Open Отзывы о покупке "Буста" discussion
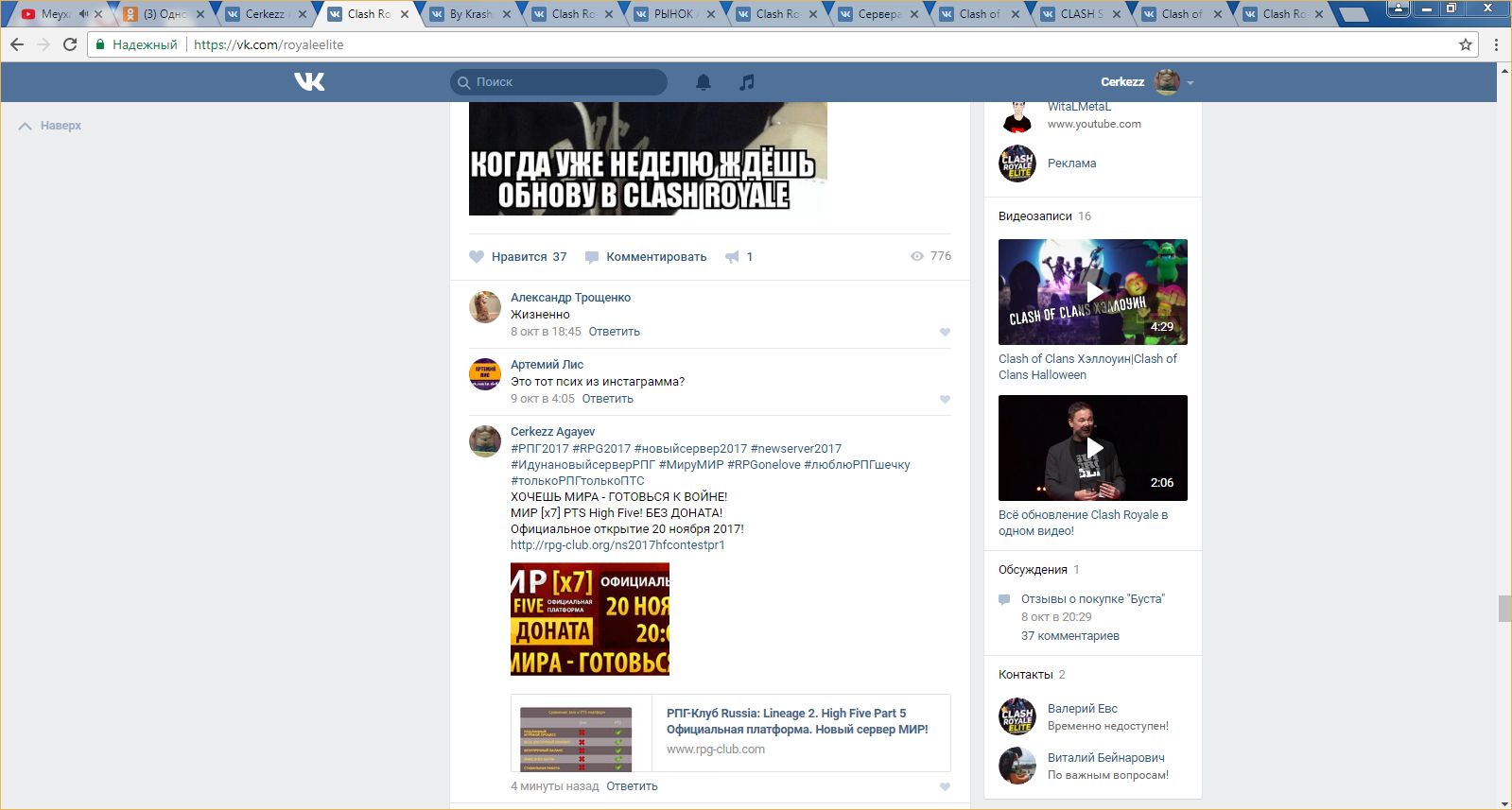The image size is (1512, 810). pyautogui.click(x=1093, y=599)
